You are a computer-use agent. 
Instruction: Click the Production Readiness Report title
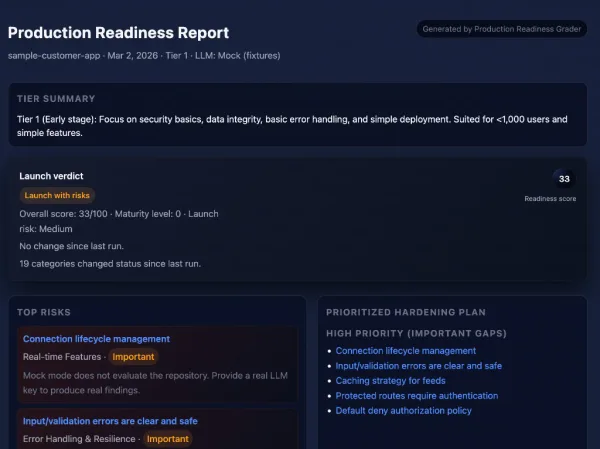[118, 33]
